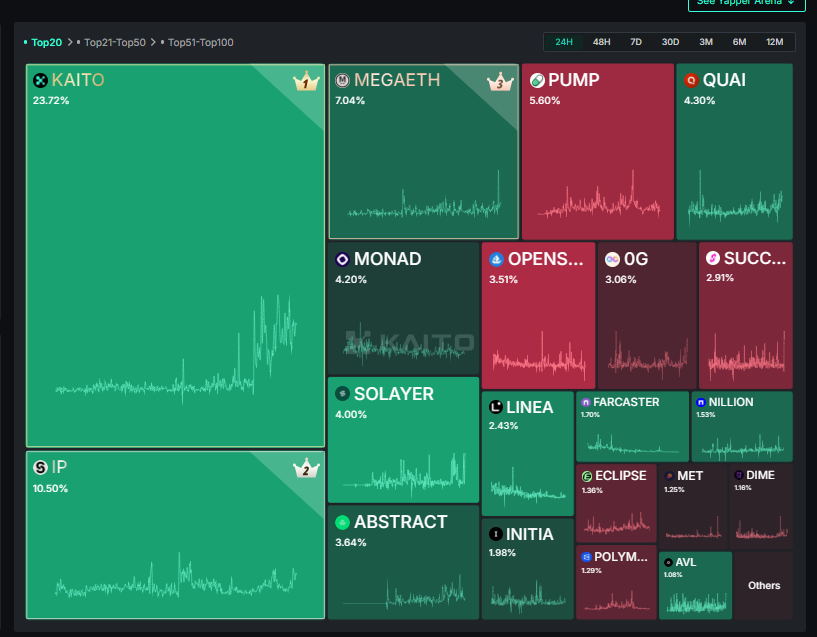Click the PUMP 5.60% value
817x637 pixels.
544,101
